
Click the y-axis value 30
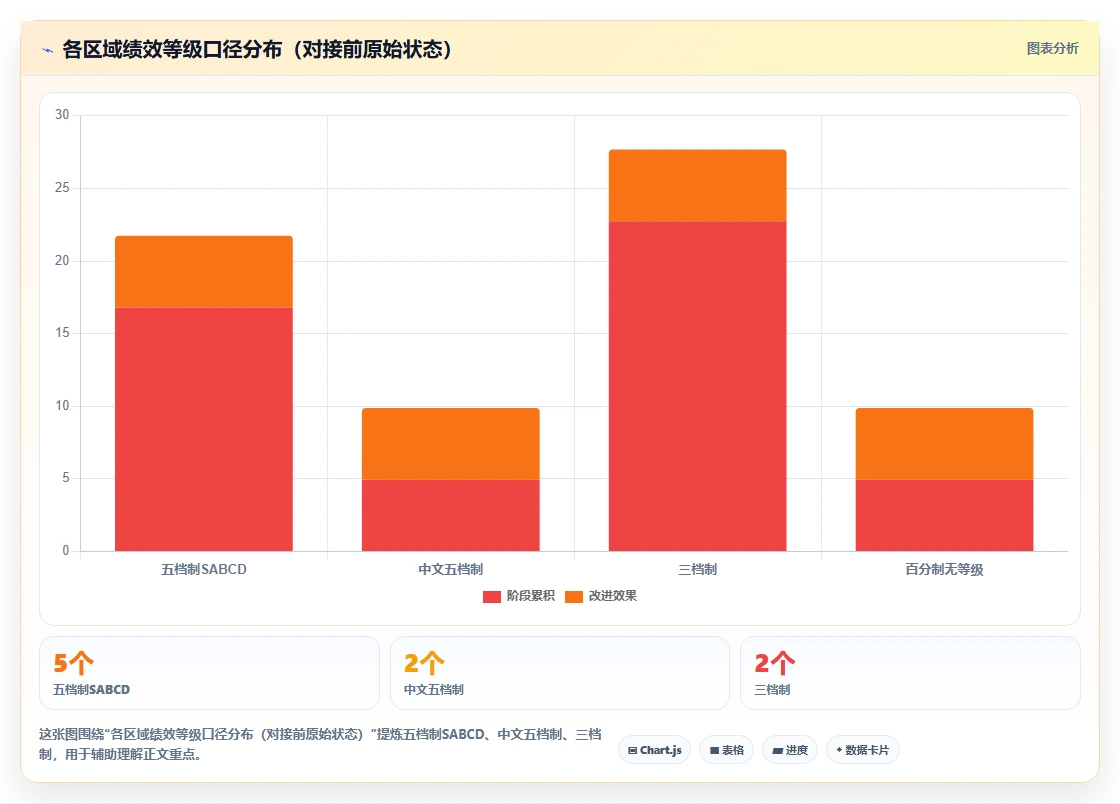pyautogui.click(x=62, y=115)
